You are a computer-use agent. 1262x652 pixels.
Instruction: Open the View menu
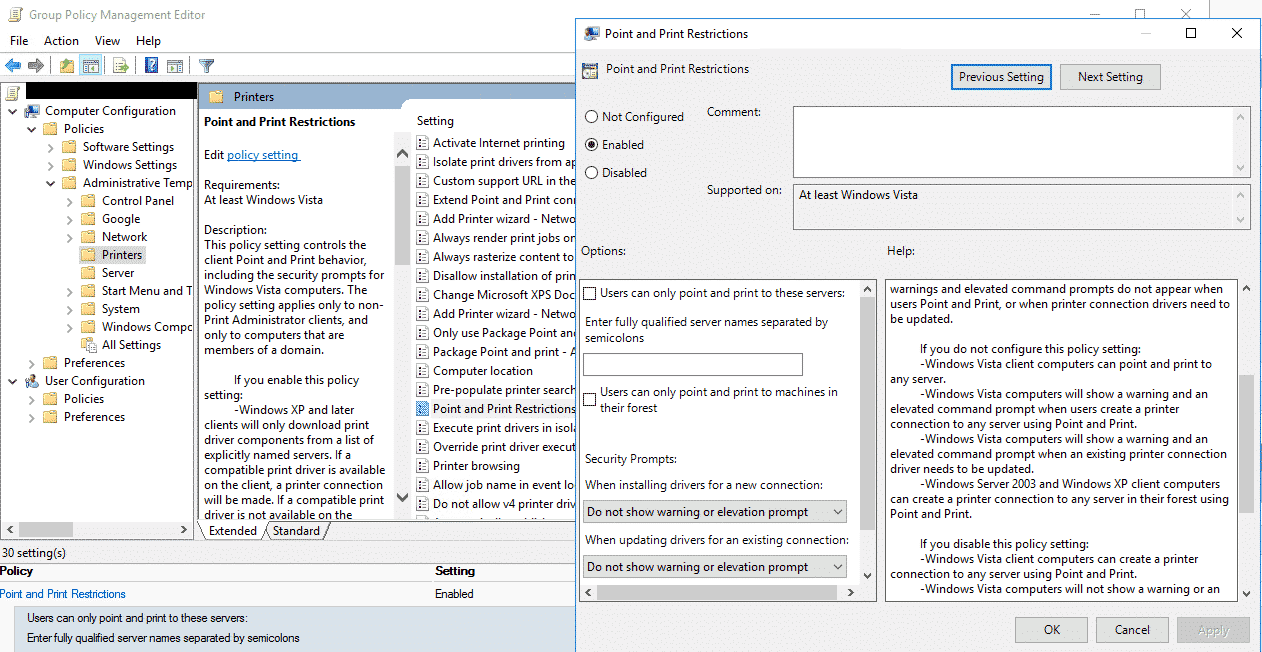tap(107, 41)
